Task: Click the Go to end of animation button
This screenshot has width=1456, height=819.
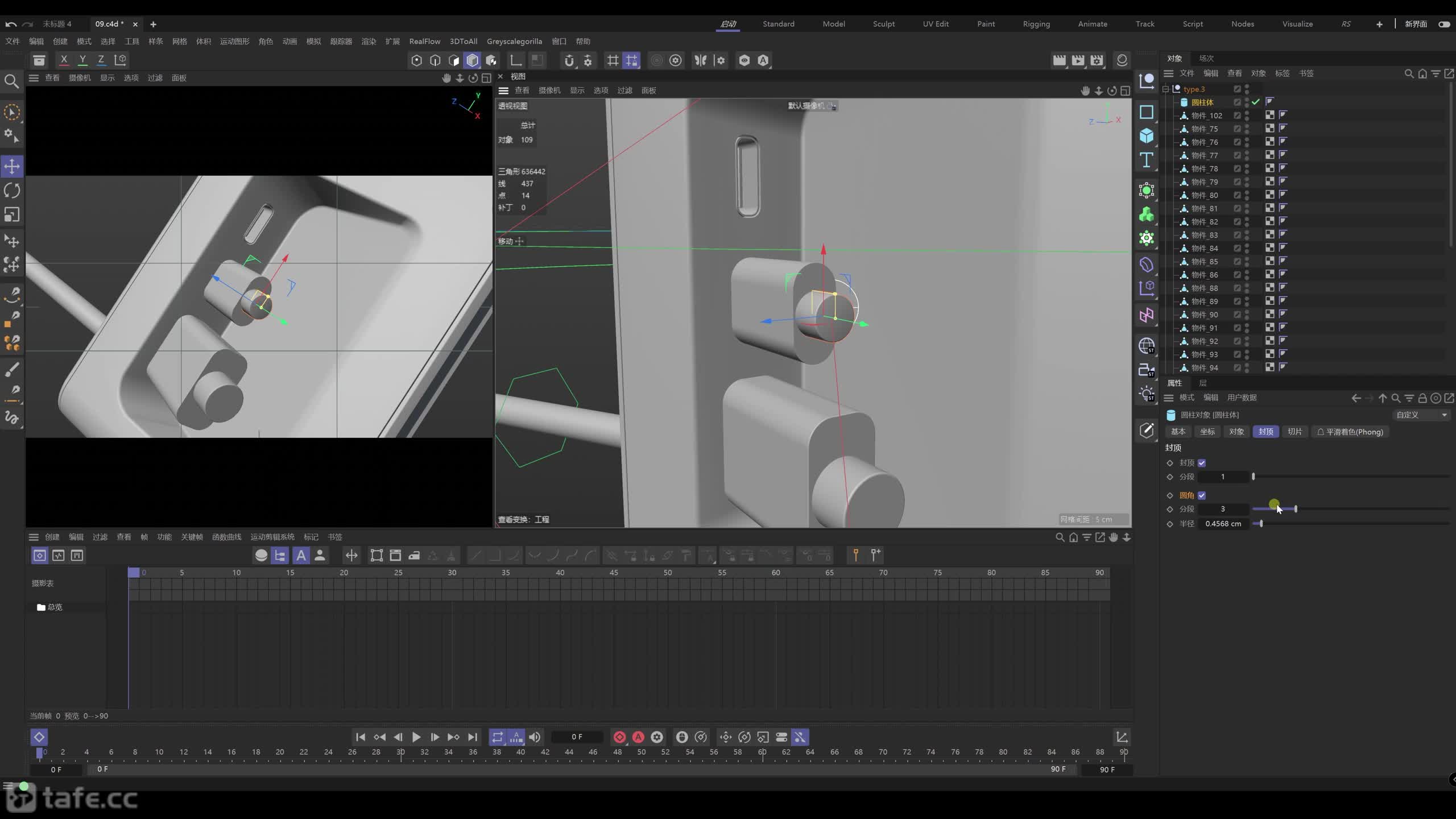Action: click(x=473, y=737)
